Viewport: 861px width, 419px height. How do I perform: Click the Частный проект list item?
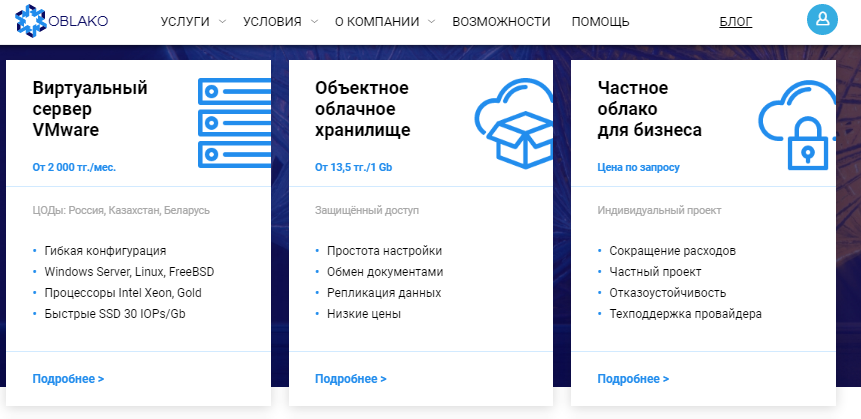655,272
